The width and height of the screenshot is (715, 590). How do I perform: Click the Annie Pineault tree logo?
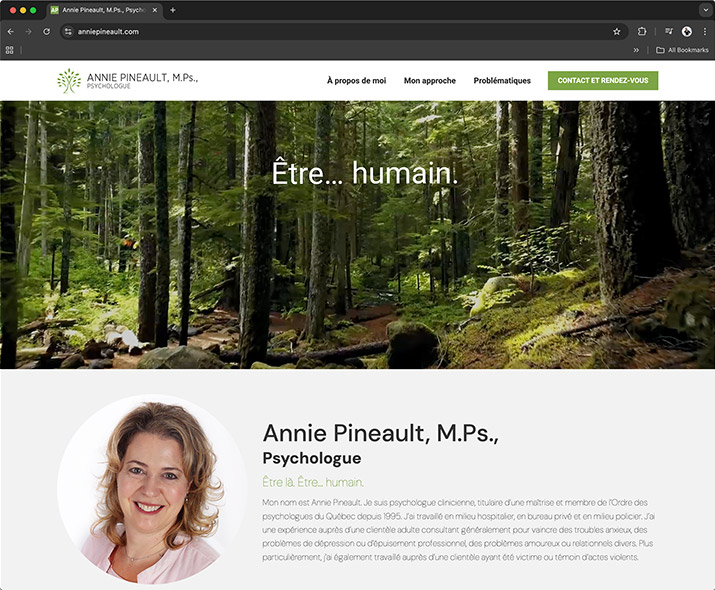tap(69, 81)
